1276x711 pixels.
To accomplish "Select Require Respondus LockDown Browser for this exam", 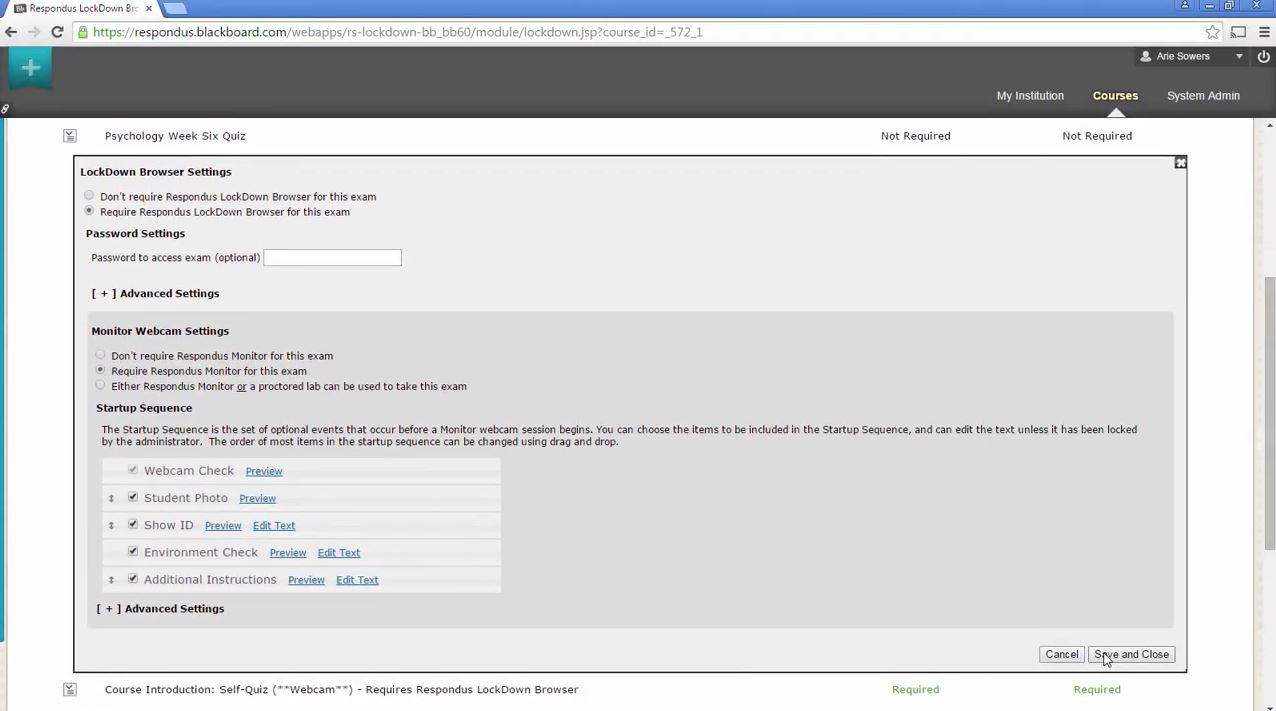I will click(x=89, y=211).
